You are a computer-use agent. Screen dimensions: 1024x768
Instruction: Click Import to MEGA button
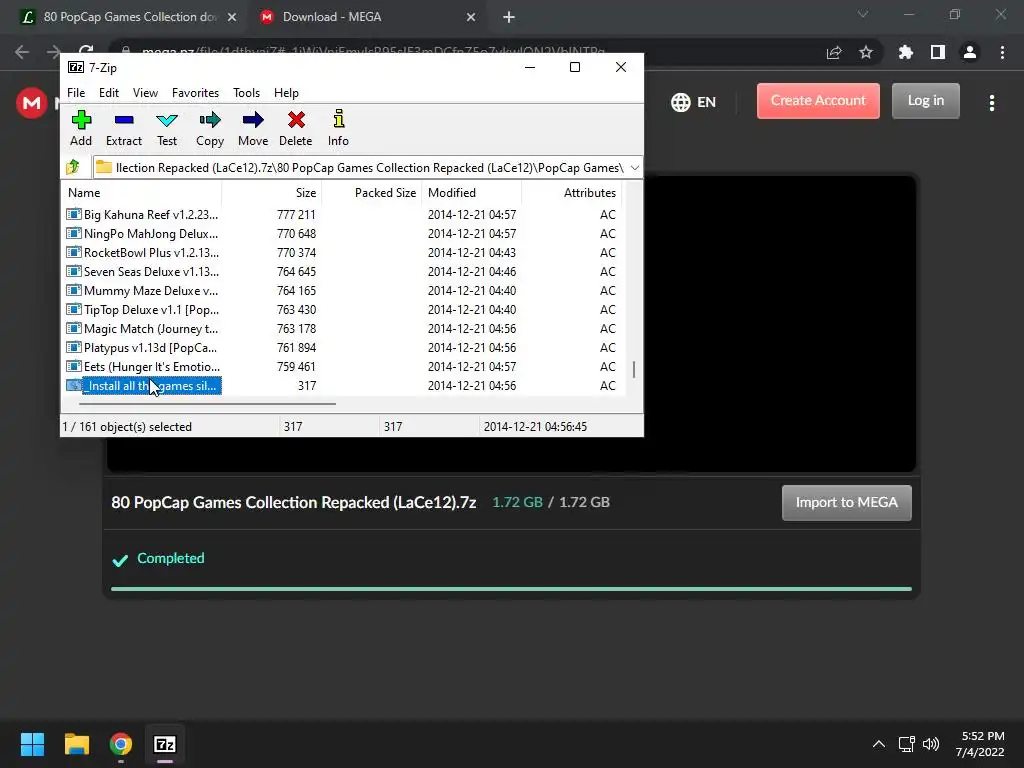coord(846,502)
